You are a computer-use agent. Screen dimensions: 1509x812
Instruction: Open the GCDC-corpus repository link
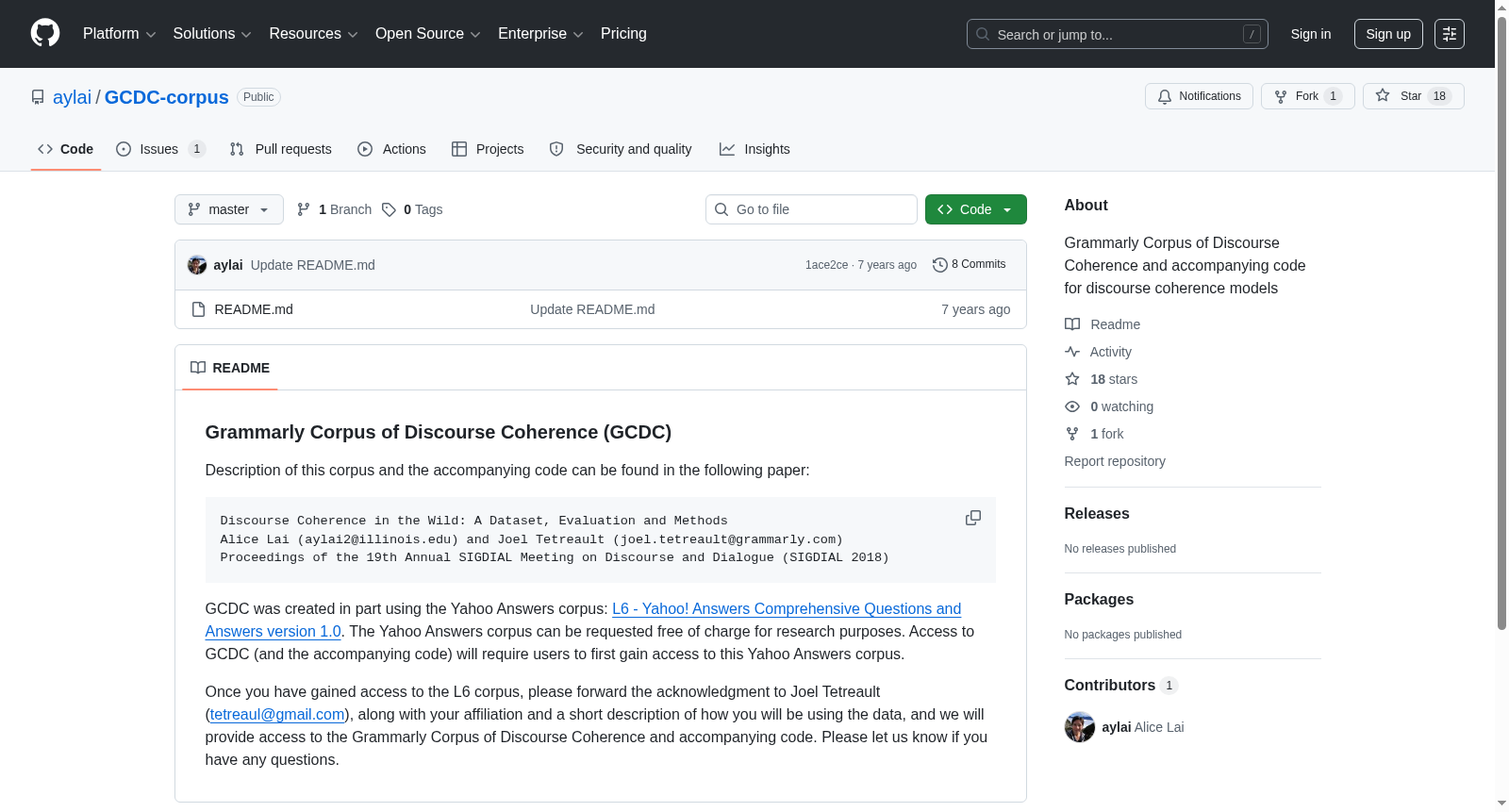[x=167, y=97]
